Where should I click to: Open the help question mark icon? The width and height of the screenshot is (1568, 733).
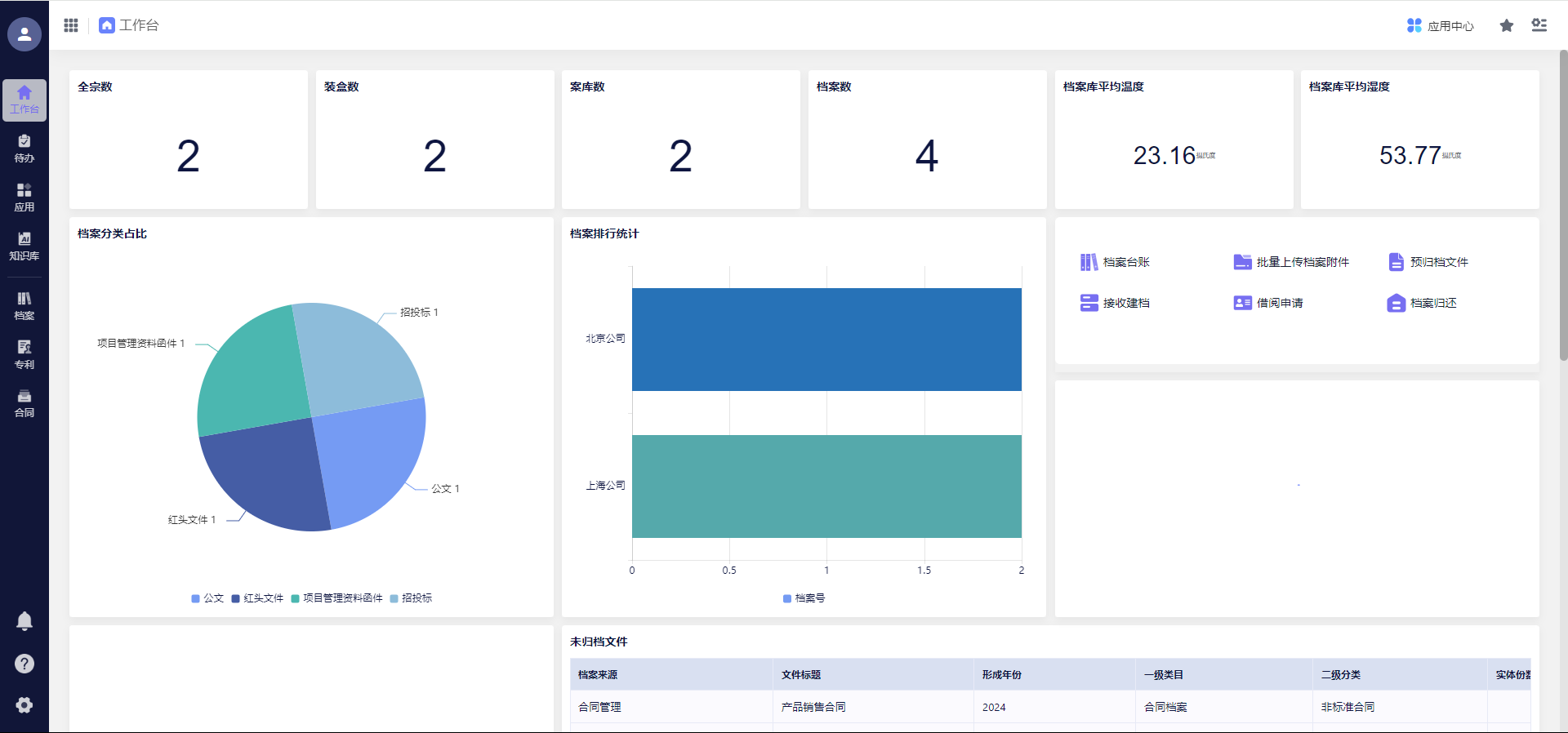[24, 664]
